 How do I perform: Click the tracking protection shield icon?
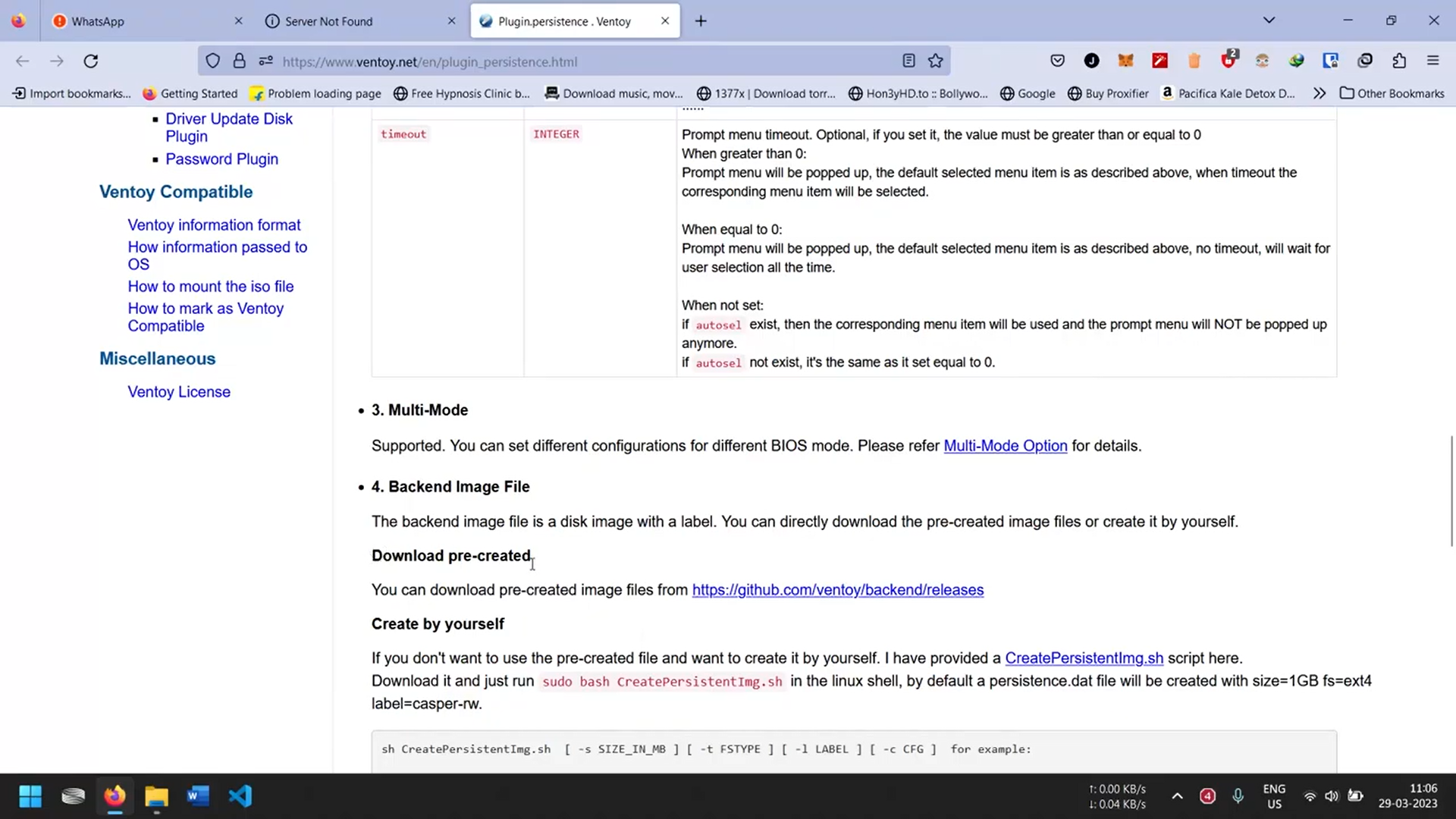[x=213, y=61]
